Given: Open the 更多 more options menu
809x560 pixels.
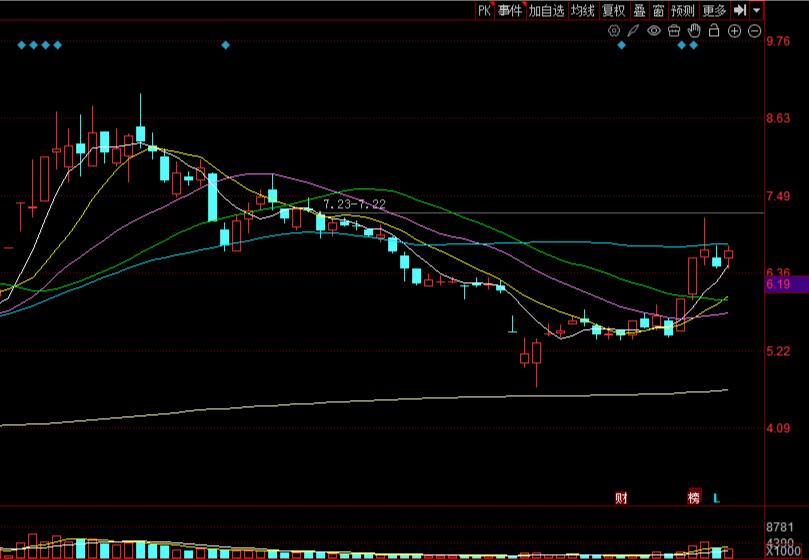Looking at the screenshot, I should coord(715,10).
